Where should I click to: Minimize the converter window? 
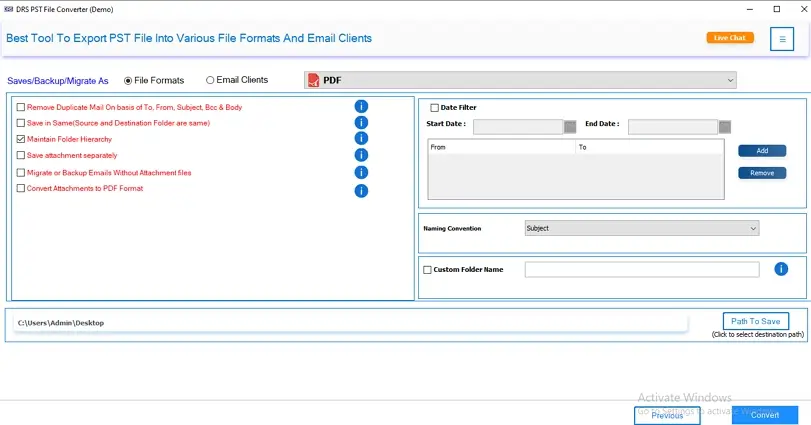(750, 9)
